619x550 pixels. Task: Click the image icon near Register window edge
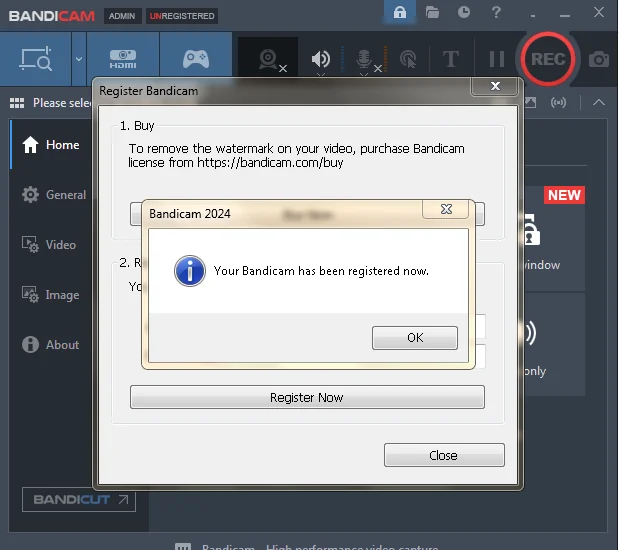[x=531, y=103]
